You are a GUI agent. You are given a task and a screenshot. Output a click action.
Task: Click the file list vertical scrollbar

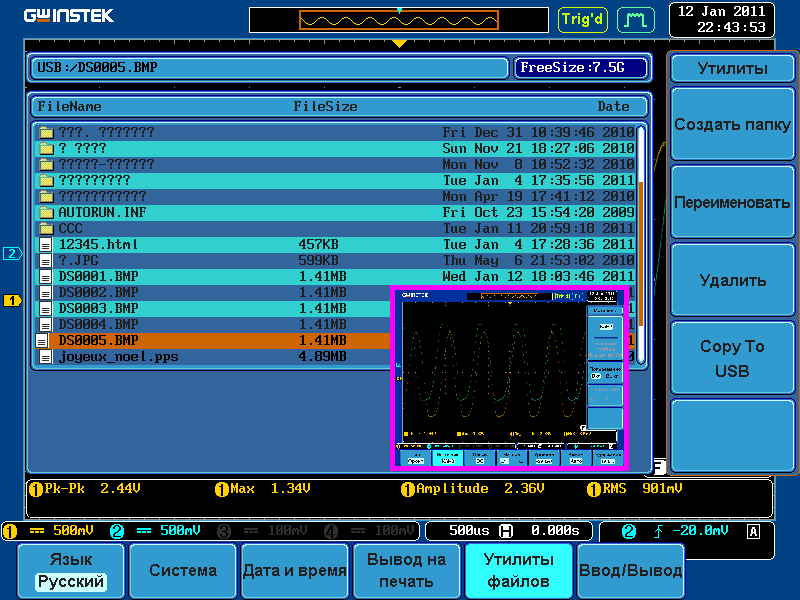point(641,200)
